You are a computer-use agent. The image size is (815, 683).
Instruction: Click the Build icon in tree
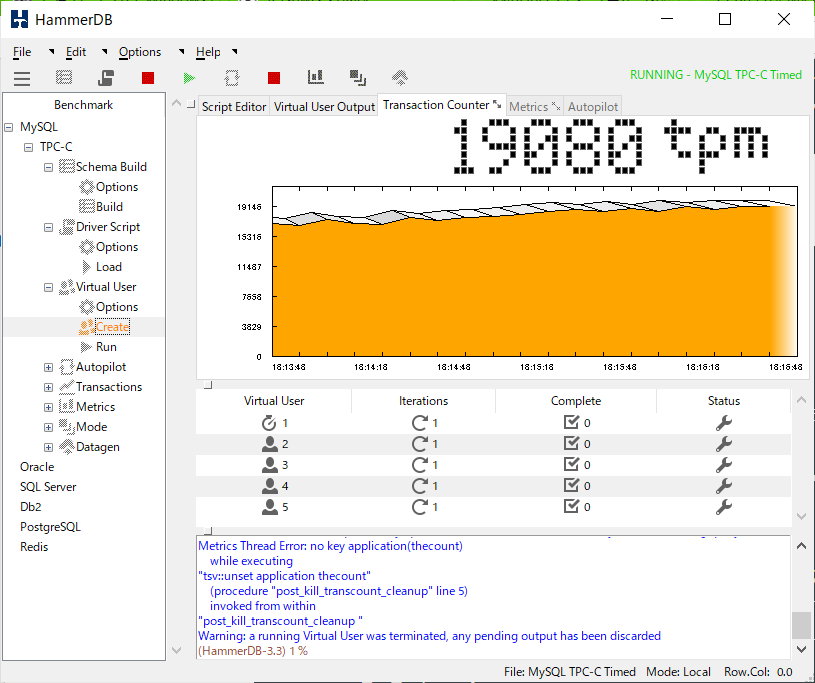(86, 206)
